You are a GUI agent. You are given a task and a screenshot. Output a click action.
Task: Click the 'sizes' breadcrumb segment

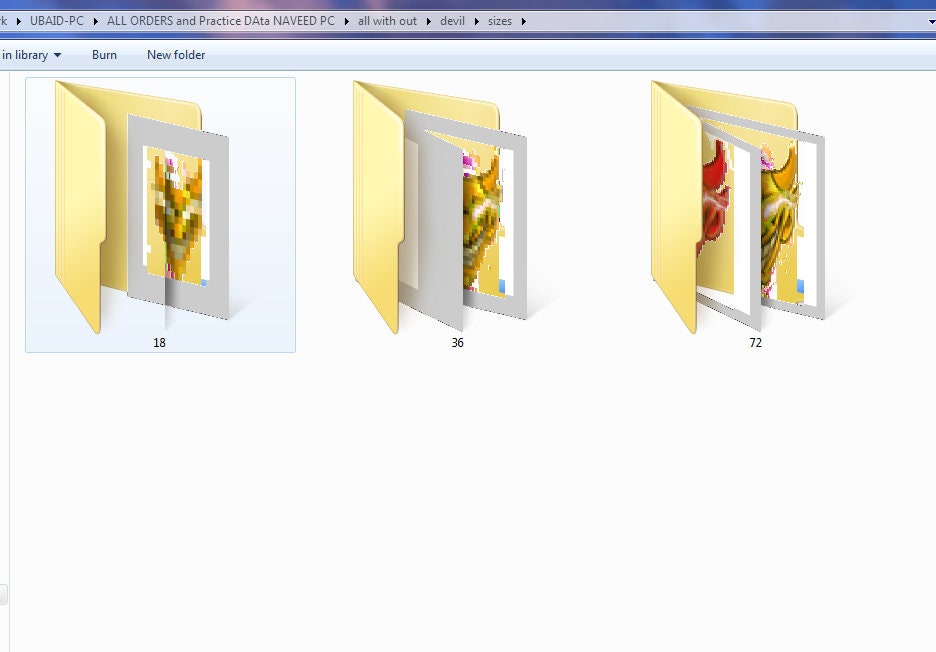500,21
